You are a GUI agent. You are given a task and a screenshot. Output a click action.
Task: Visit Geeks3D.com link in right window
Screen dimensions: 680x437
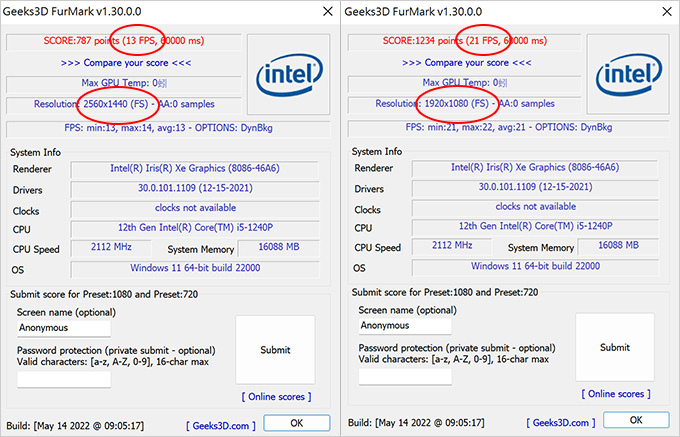click(561, 422)
